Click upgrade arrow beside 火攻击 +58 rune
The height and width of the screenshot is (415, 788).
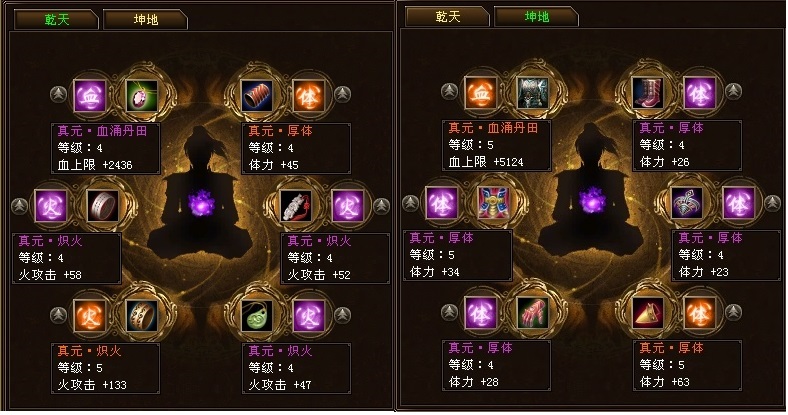(20, 205)
